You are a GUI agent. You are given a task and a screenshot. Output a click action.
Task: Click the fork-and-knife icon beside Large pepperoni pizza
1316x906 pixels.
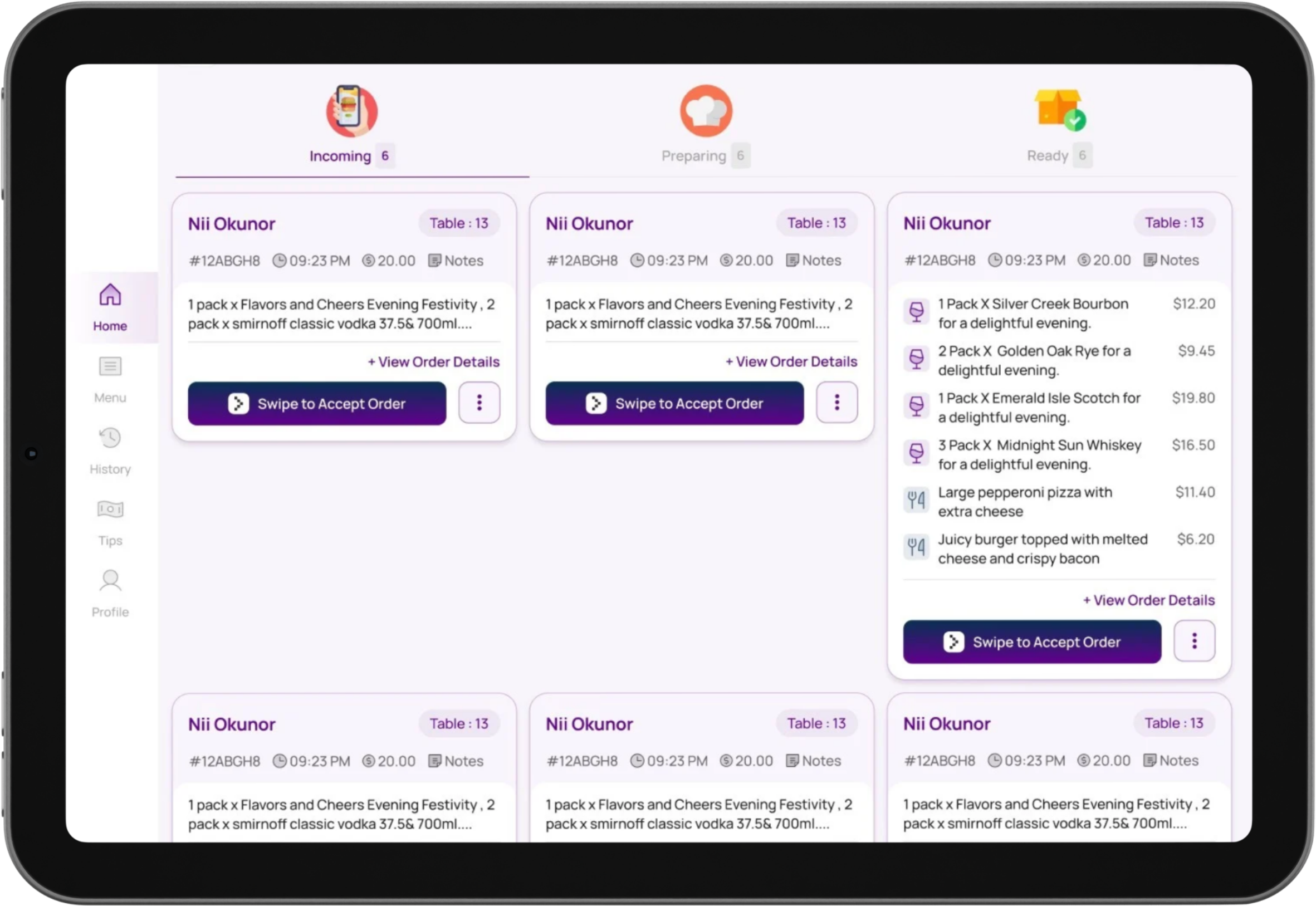916,500
